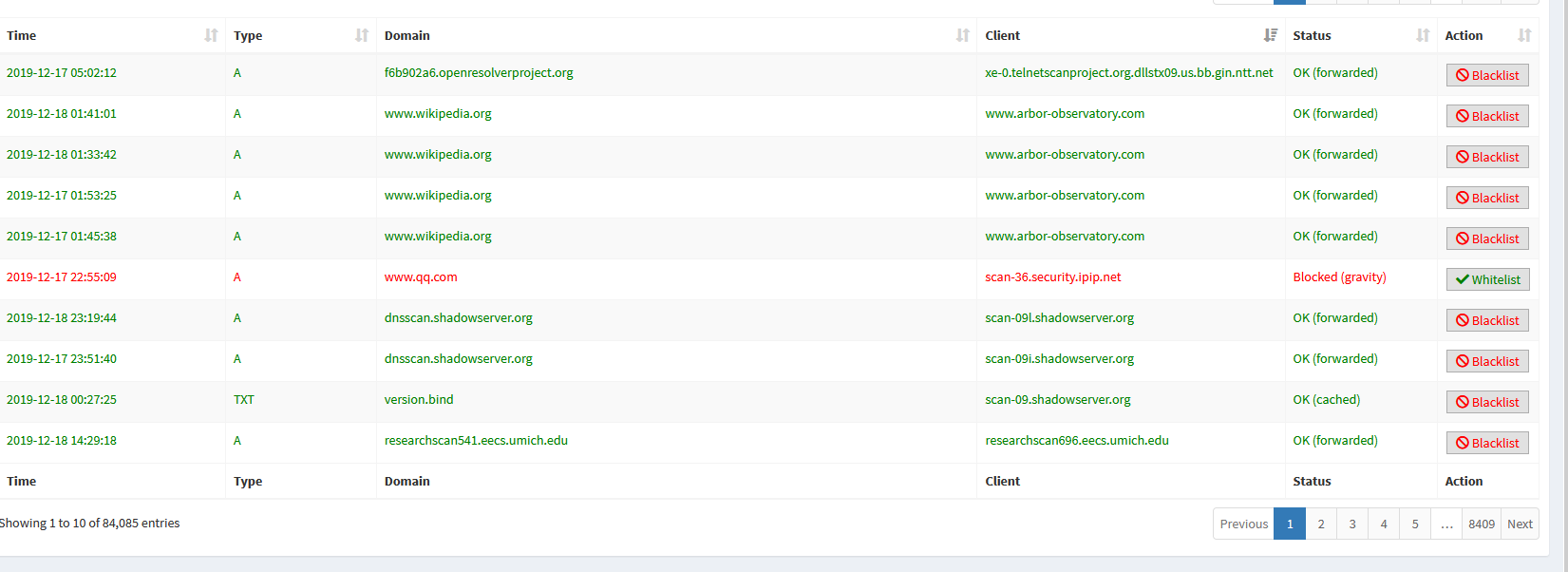
Task: Open pagination page 4
Action: pyautogui.click(x=1384, y=524)
